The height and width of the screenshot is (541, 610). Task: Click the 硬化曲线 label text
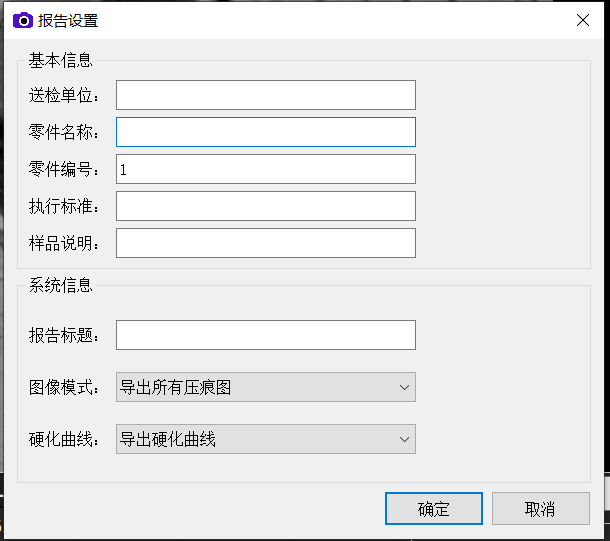click(x=64, y=440)
